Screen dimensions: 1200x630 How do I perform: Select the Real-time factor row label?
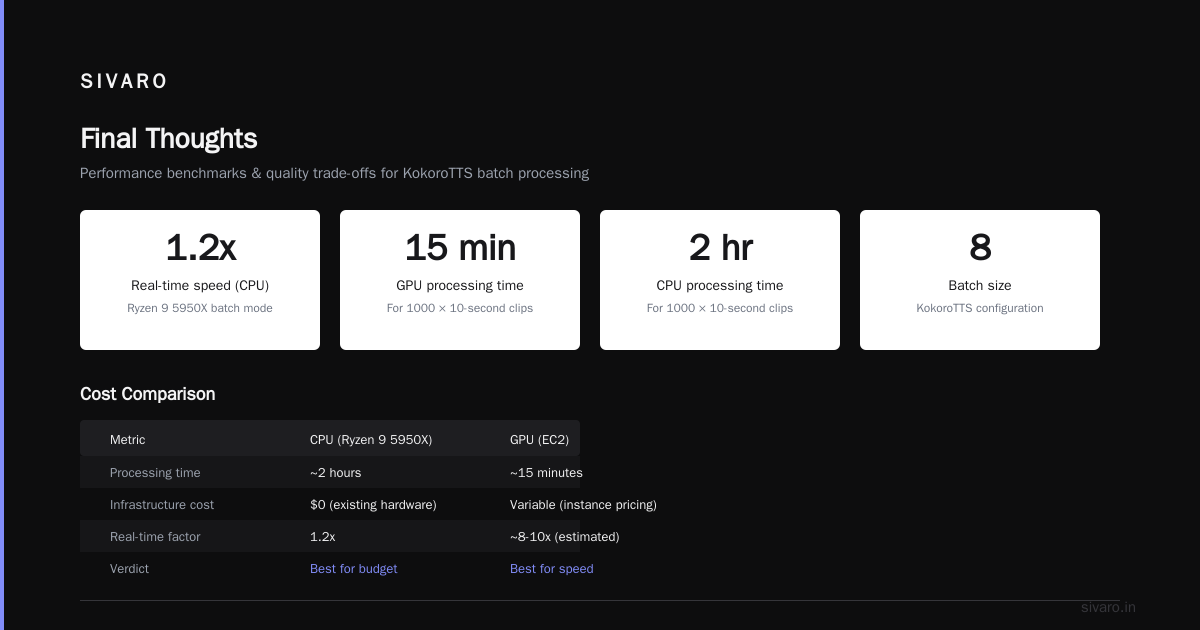[155, 536]
